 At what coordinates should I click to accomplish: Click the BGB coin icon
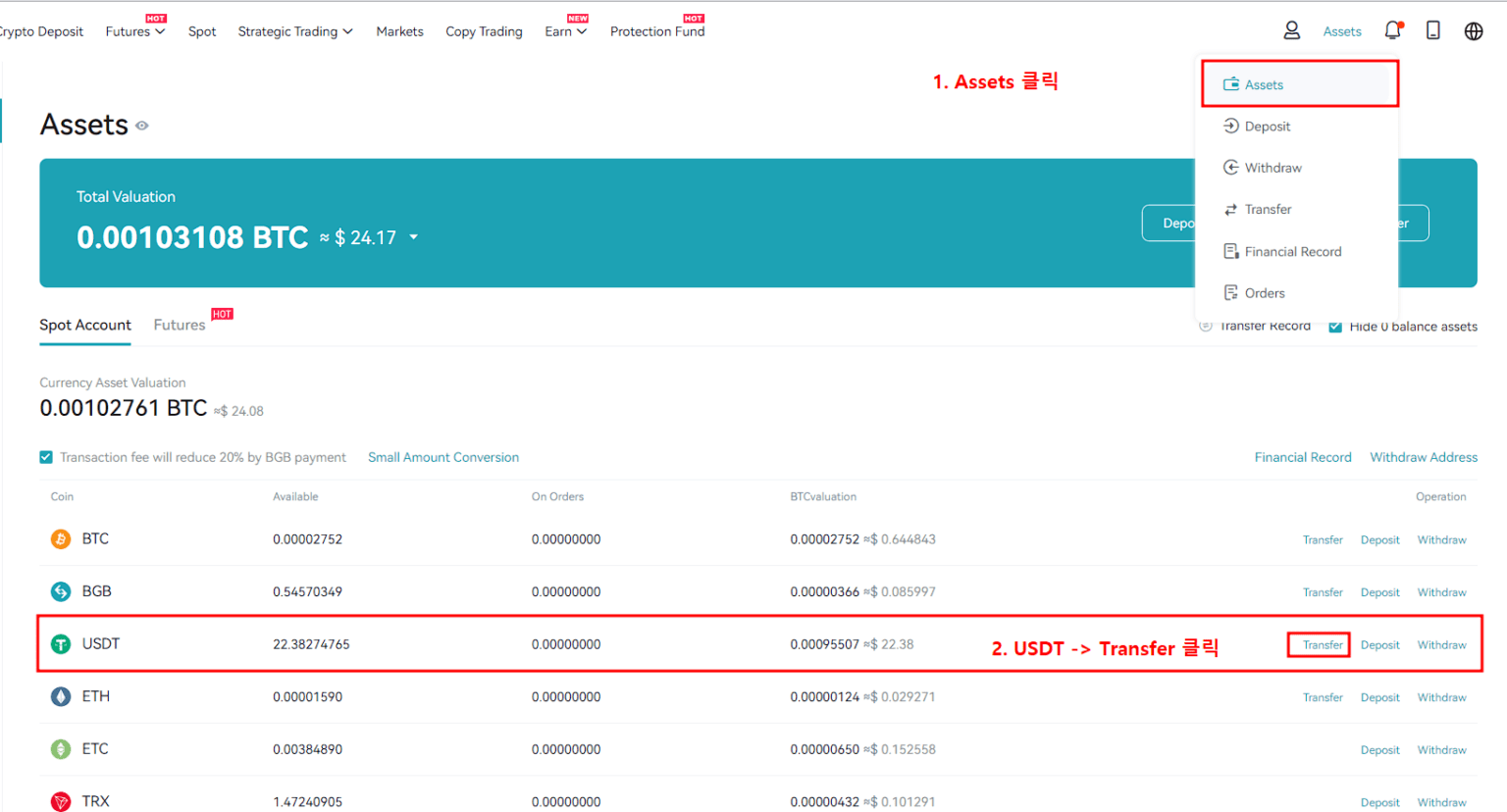point(61,591)
